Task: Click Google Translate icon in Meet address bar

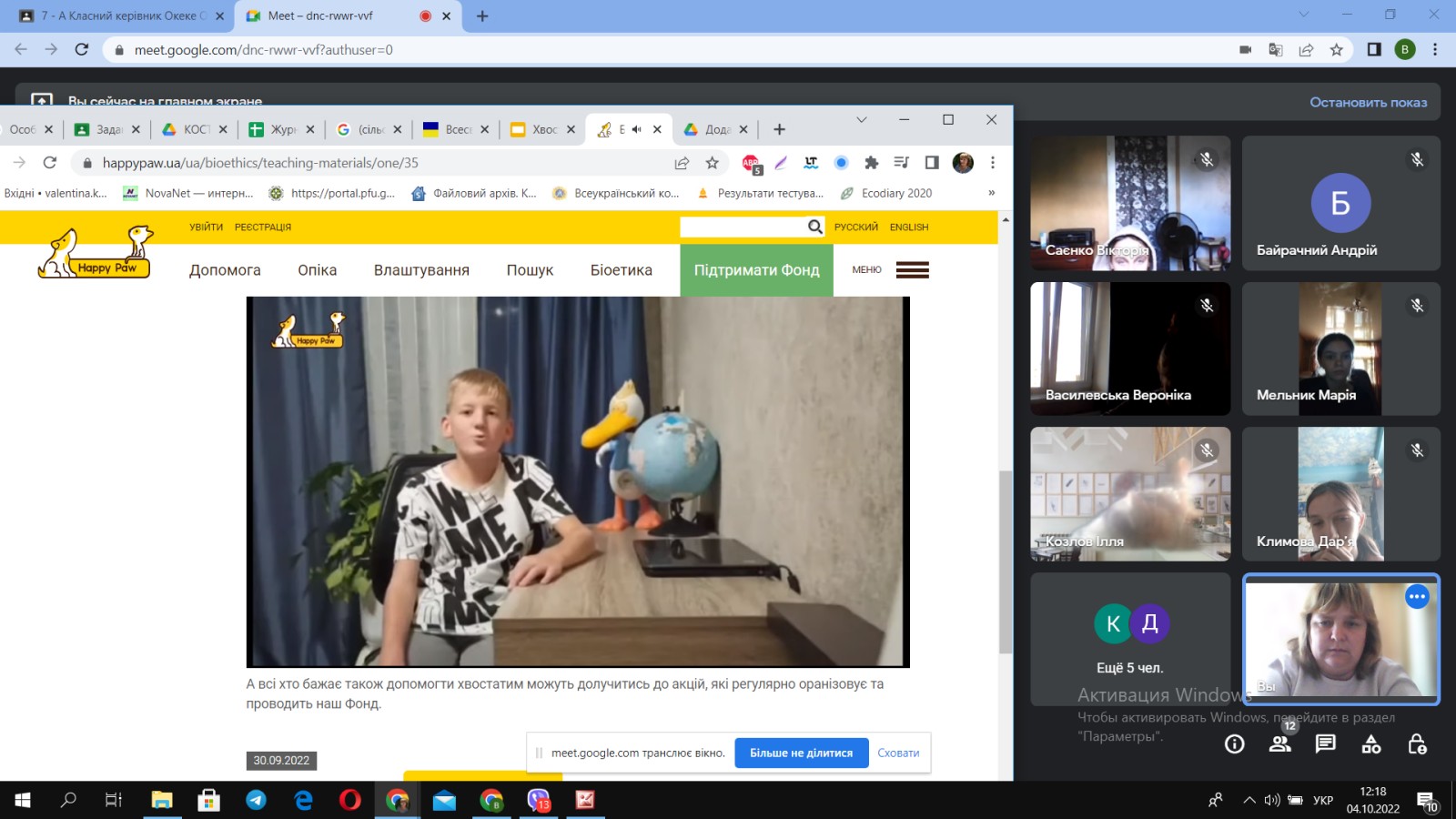Action: click(x=1275, y=49)
